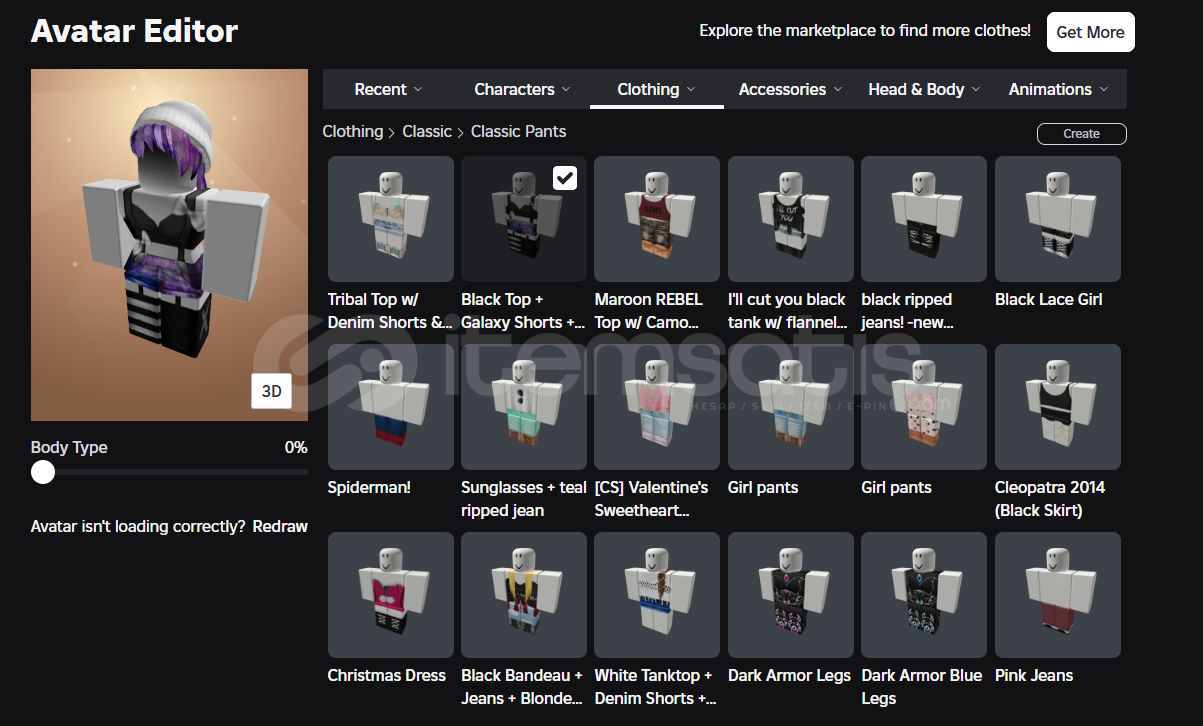Open the Head & Body tab

click(x=925, y=89)
